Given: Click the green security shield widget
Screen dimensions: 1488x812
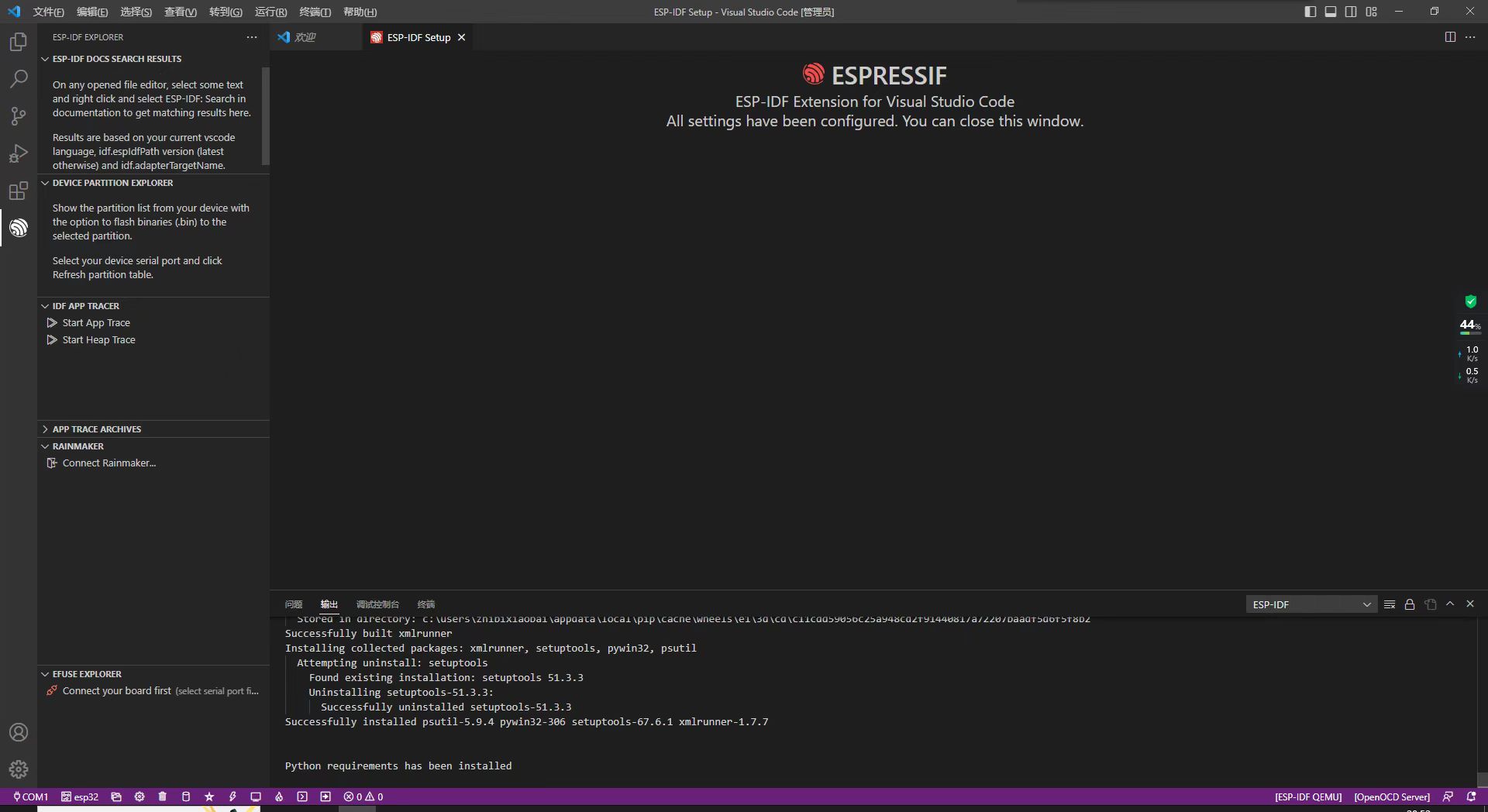Looking at the screenshot, I should (1470, 301).
